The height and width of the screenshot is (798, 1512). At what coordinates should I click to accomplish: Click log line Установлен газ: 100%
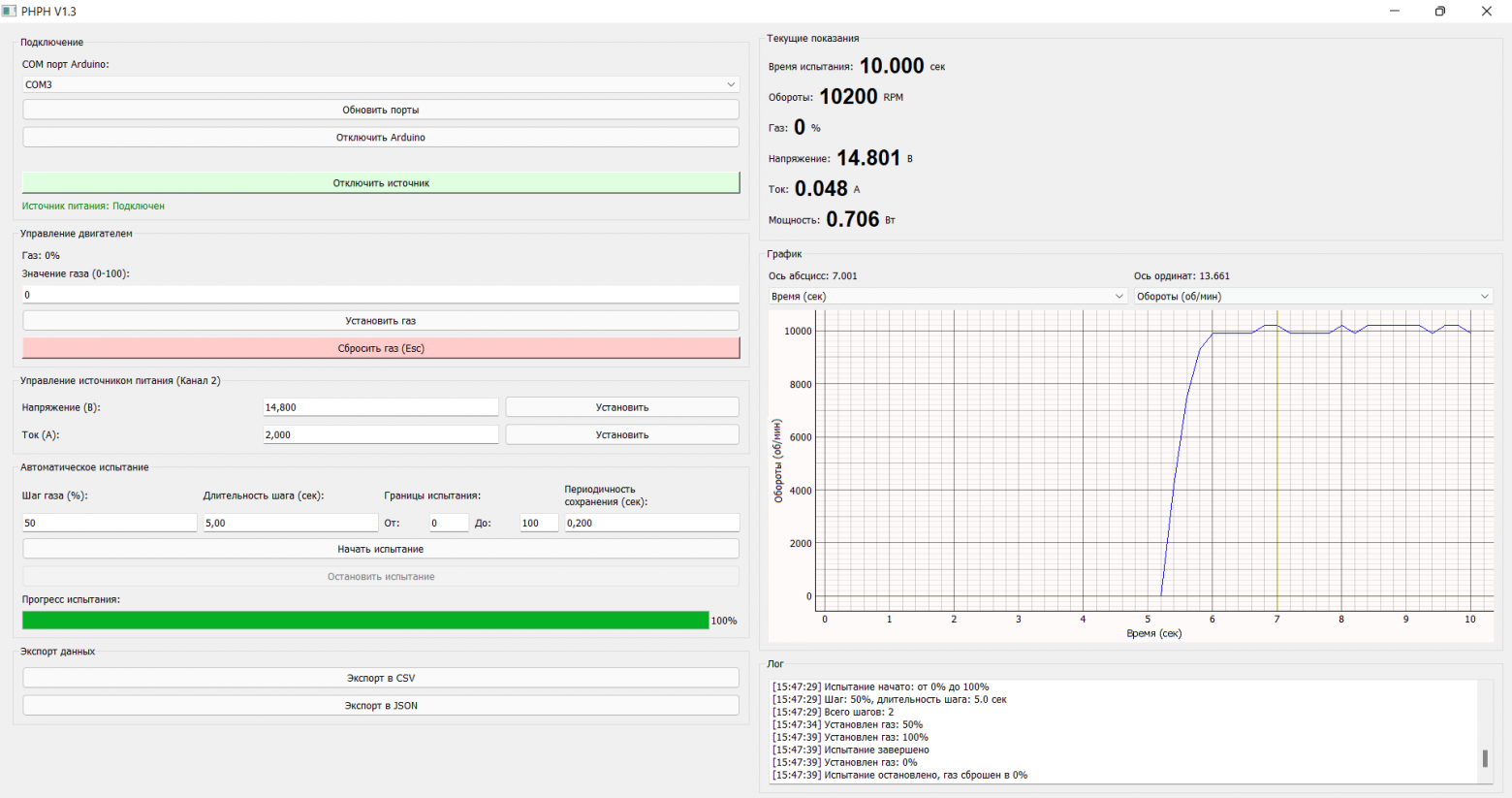click(x=850, y=737)
